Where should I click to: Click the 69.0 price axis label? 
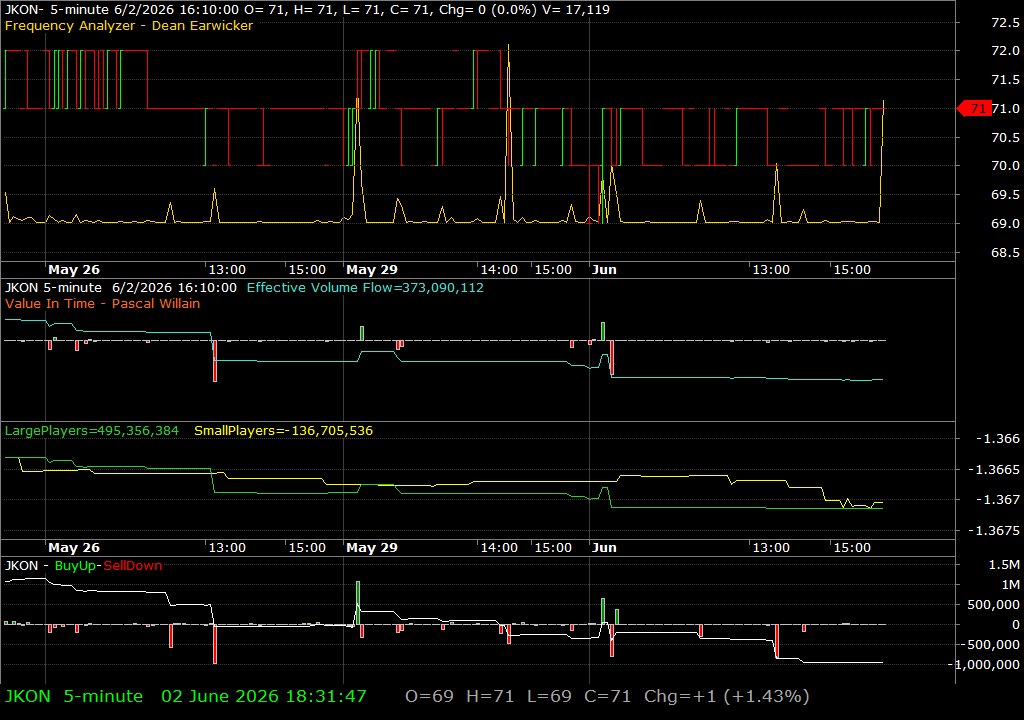1005,223
